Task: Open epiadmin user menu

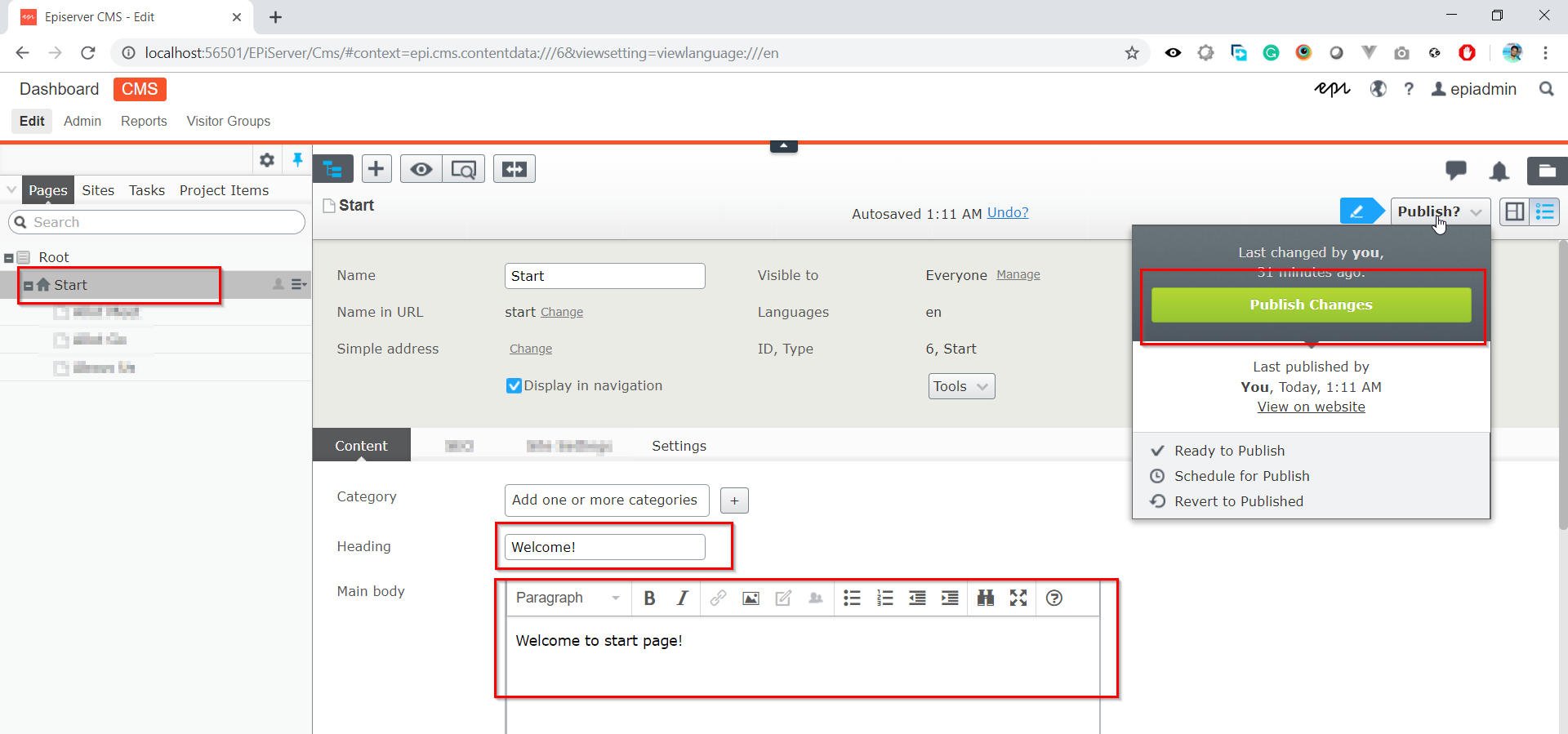Action: tap(1474, 89)
